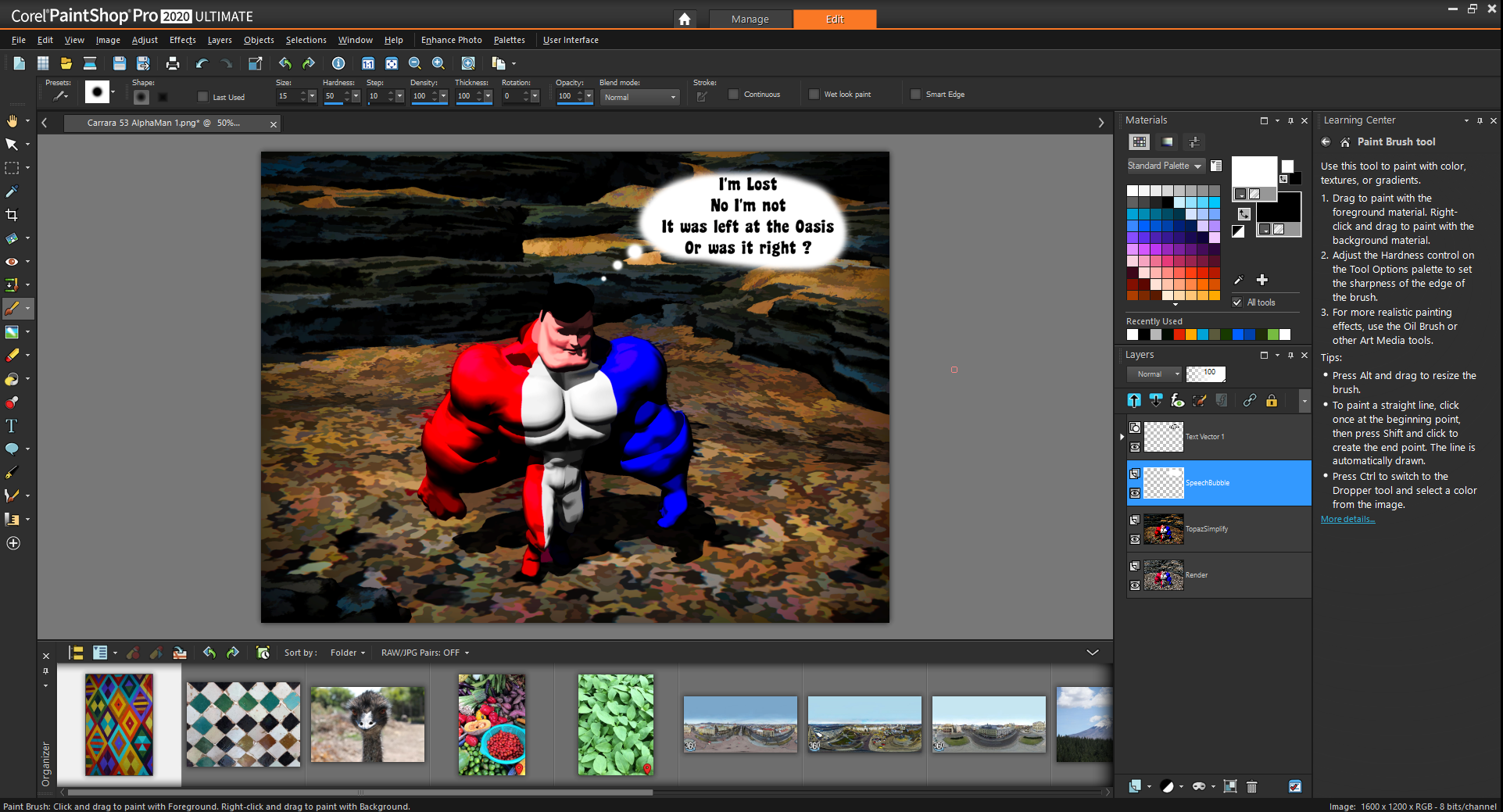The image size is (1503, 812).
Task: Print the current image
Action: click(173, 63)
